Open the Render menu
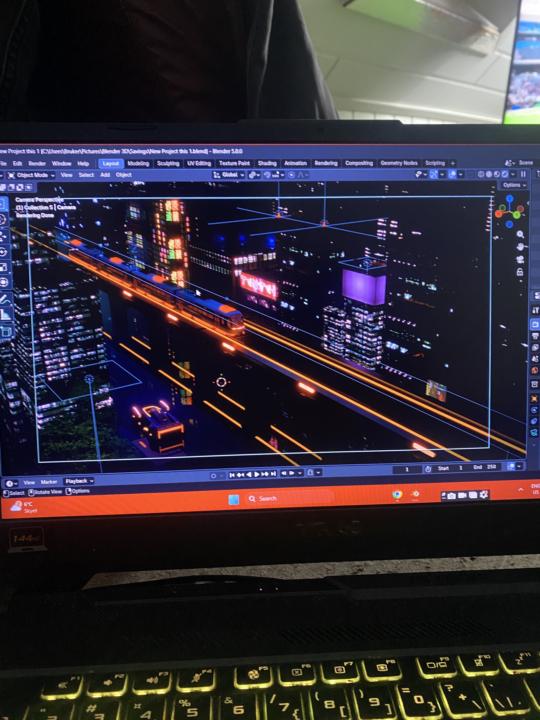The height and width of the screenshot is (720, 540). click(37, 163)
